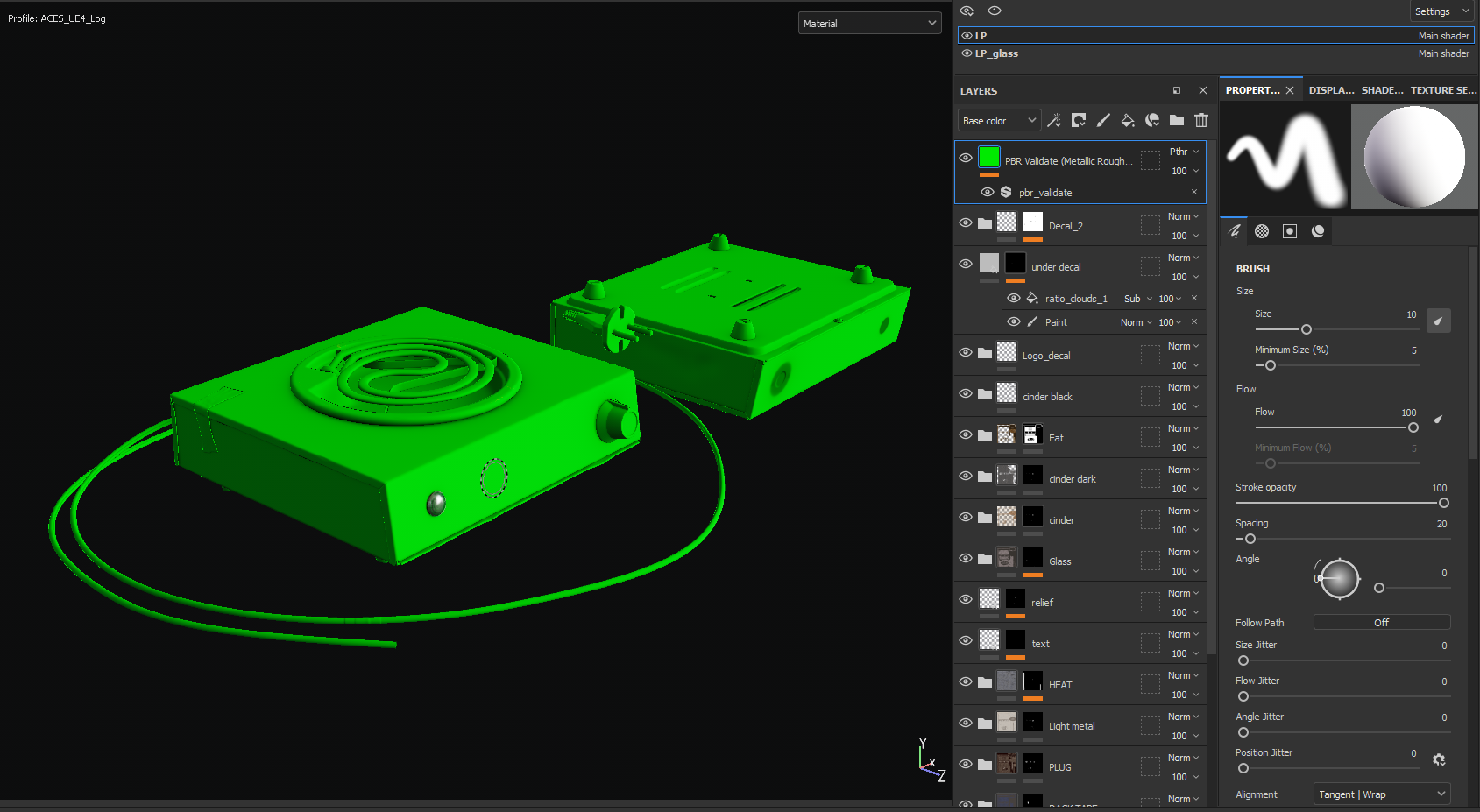Switch to the Display Settings tab
The image size is (1480, 812).
[1331, 90]
